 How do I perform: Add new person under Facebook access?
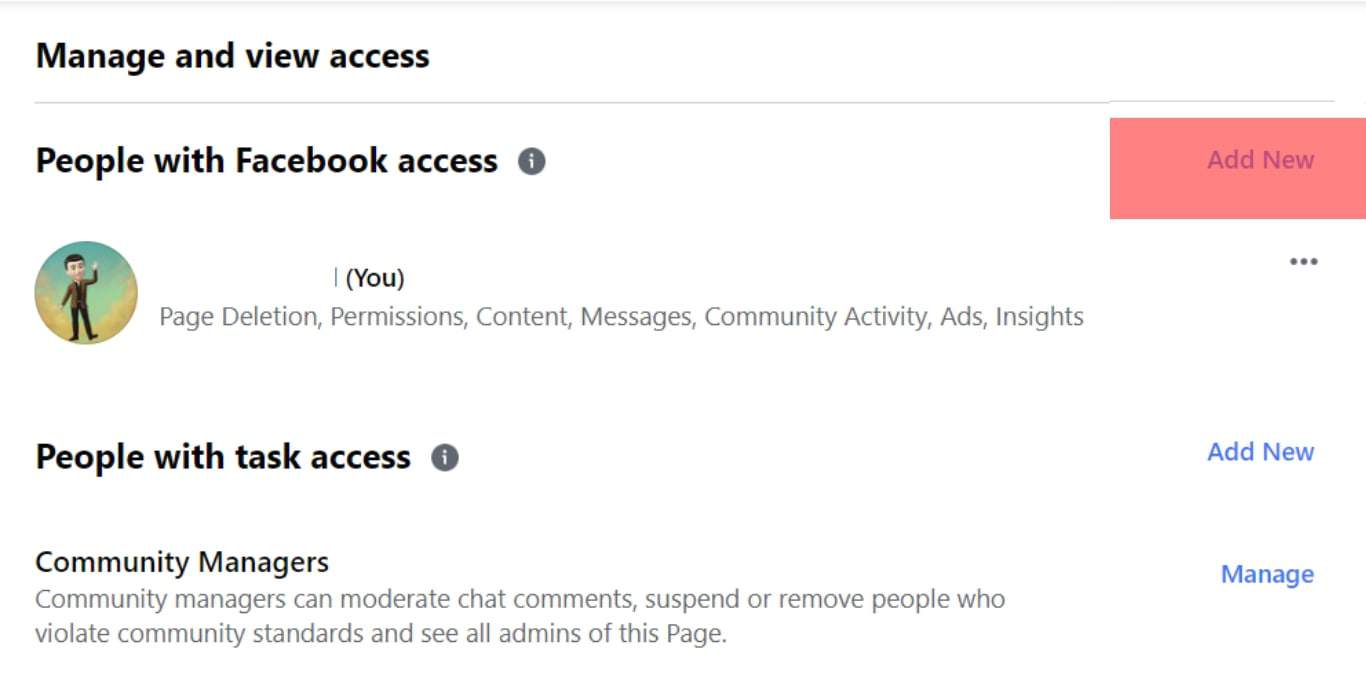pos(1260,160)
